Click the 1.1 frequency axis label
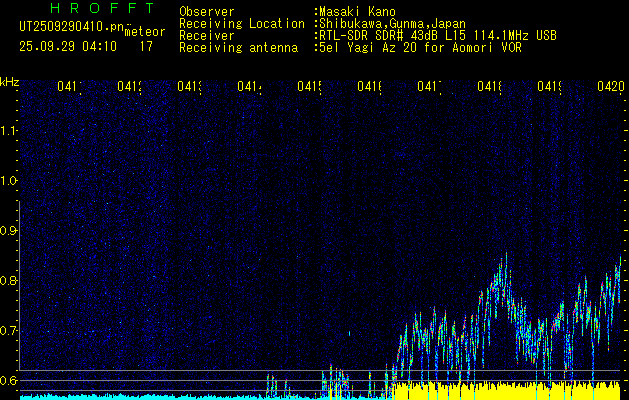The image size is (629, 400). point(9,131)
